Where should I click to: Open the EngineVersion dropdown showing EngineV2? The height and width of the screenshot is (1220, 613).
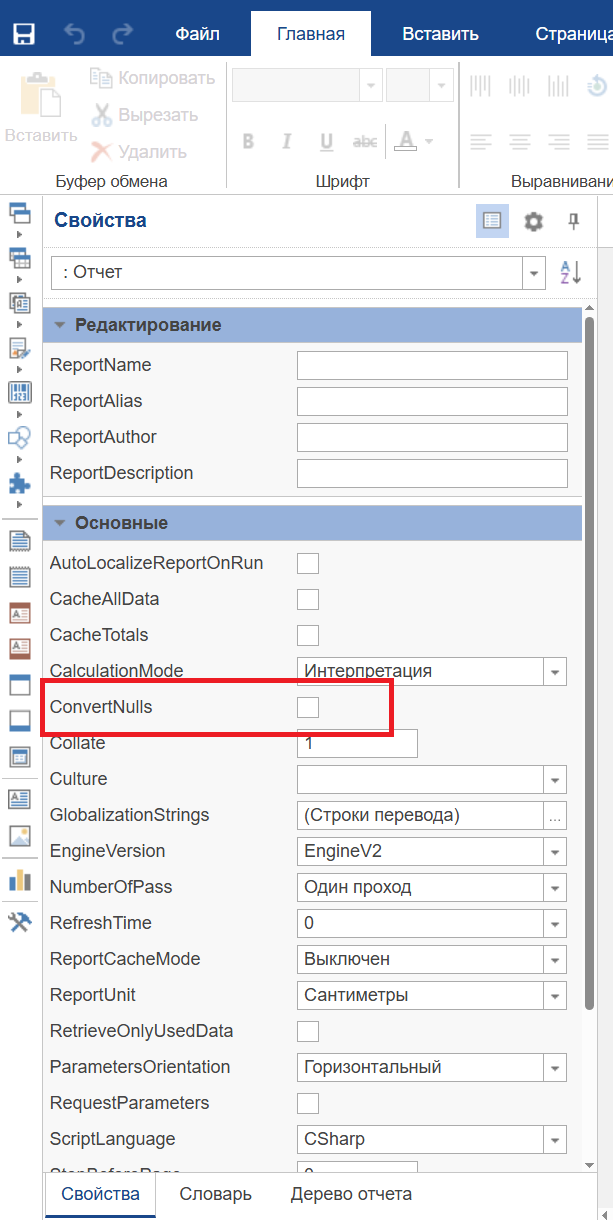(555, 851)
